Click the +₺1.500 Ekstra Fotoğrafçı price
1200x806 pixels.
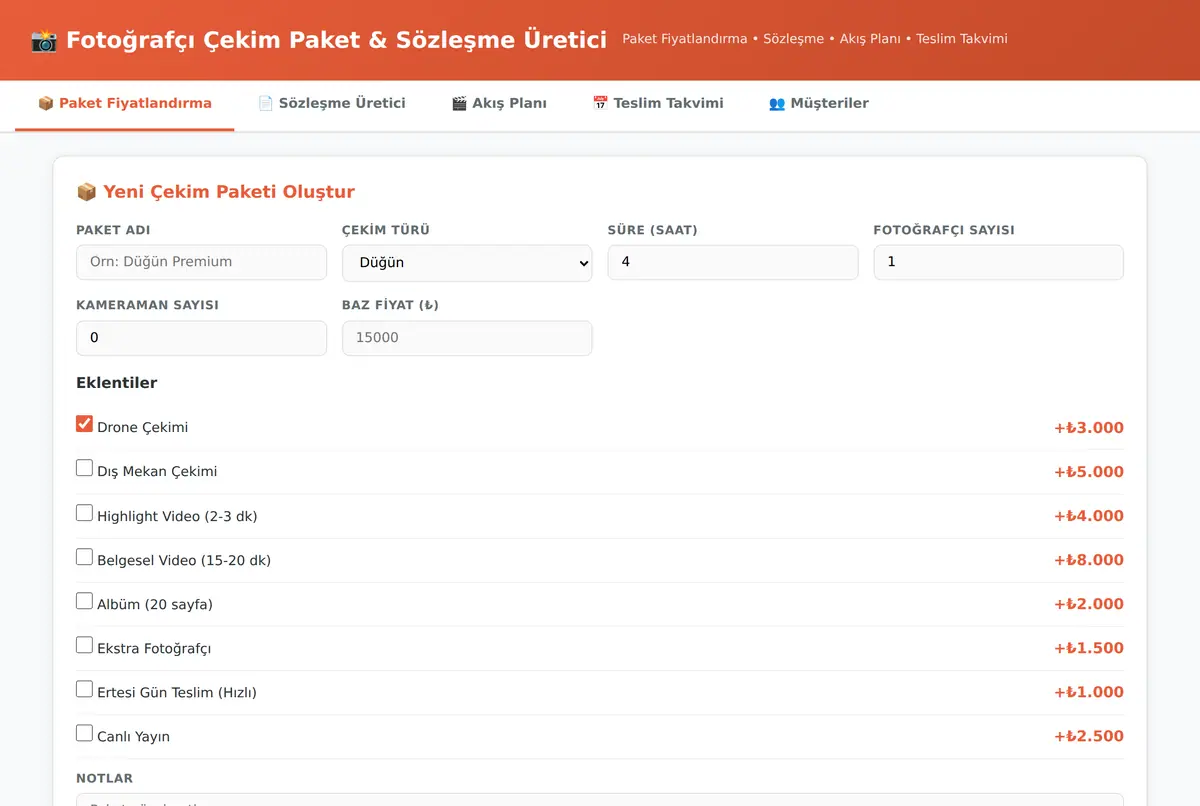1089,648
